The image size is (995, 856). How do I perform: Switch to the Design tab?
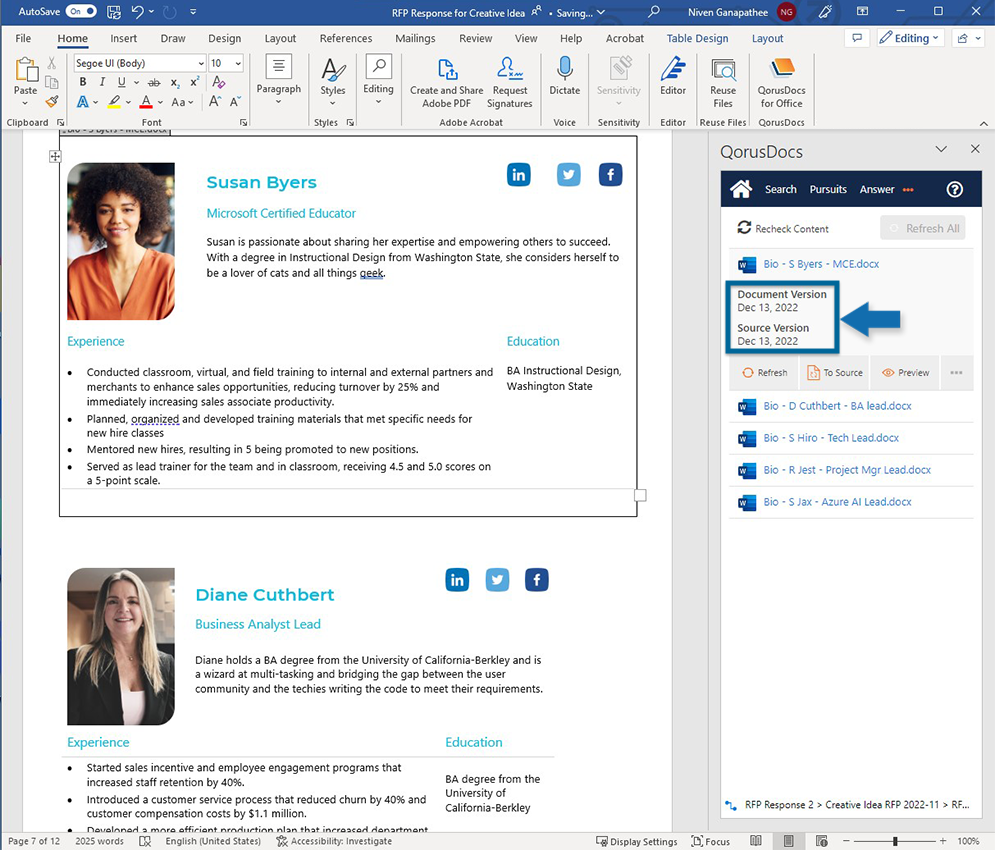click(x=225, y=38)
